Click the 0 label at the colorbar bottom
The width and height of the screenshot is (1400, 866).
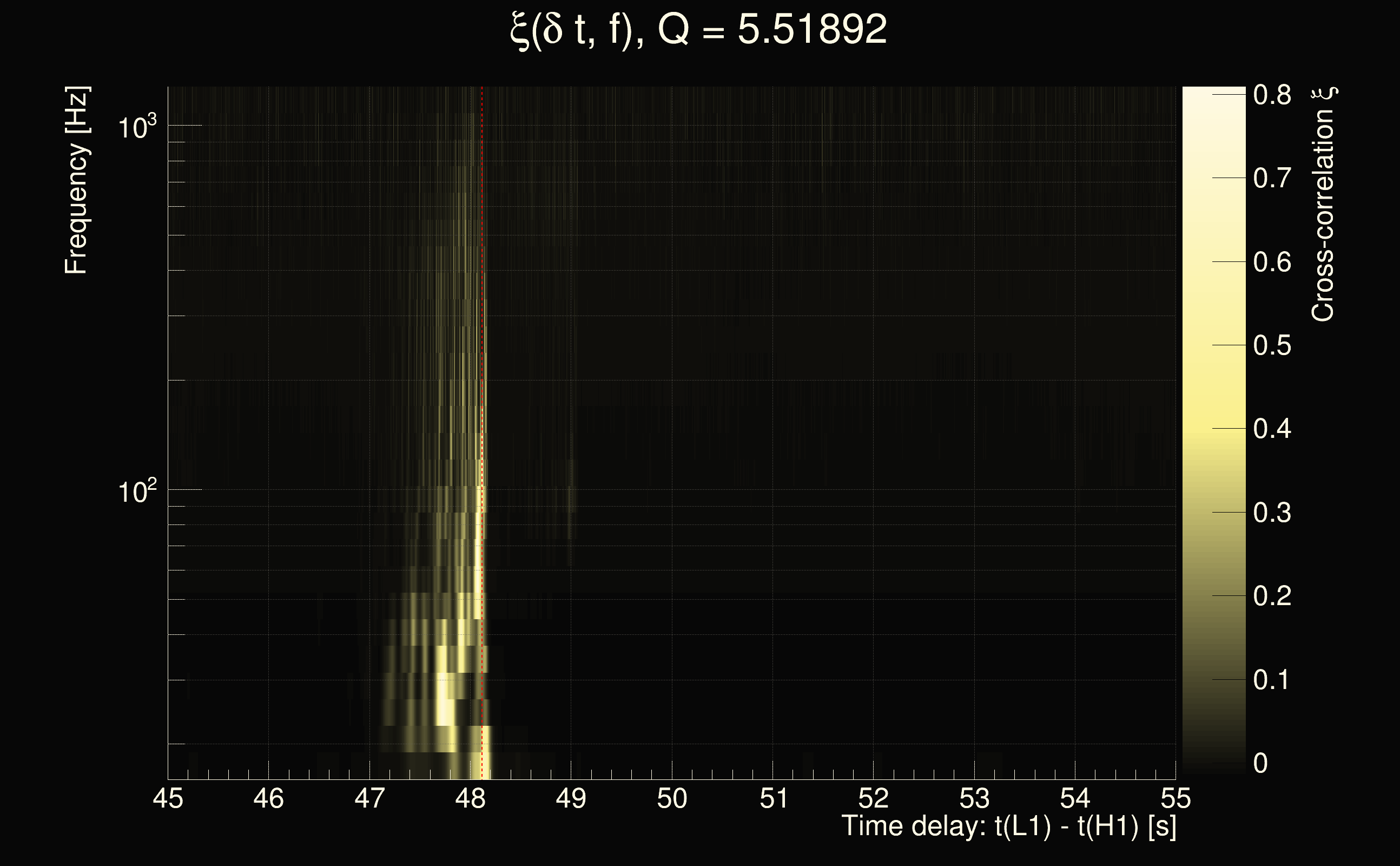tap(1260, 764)
